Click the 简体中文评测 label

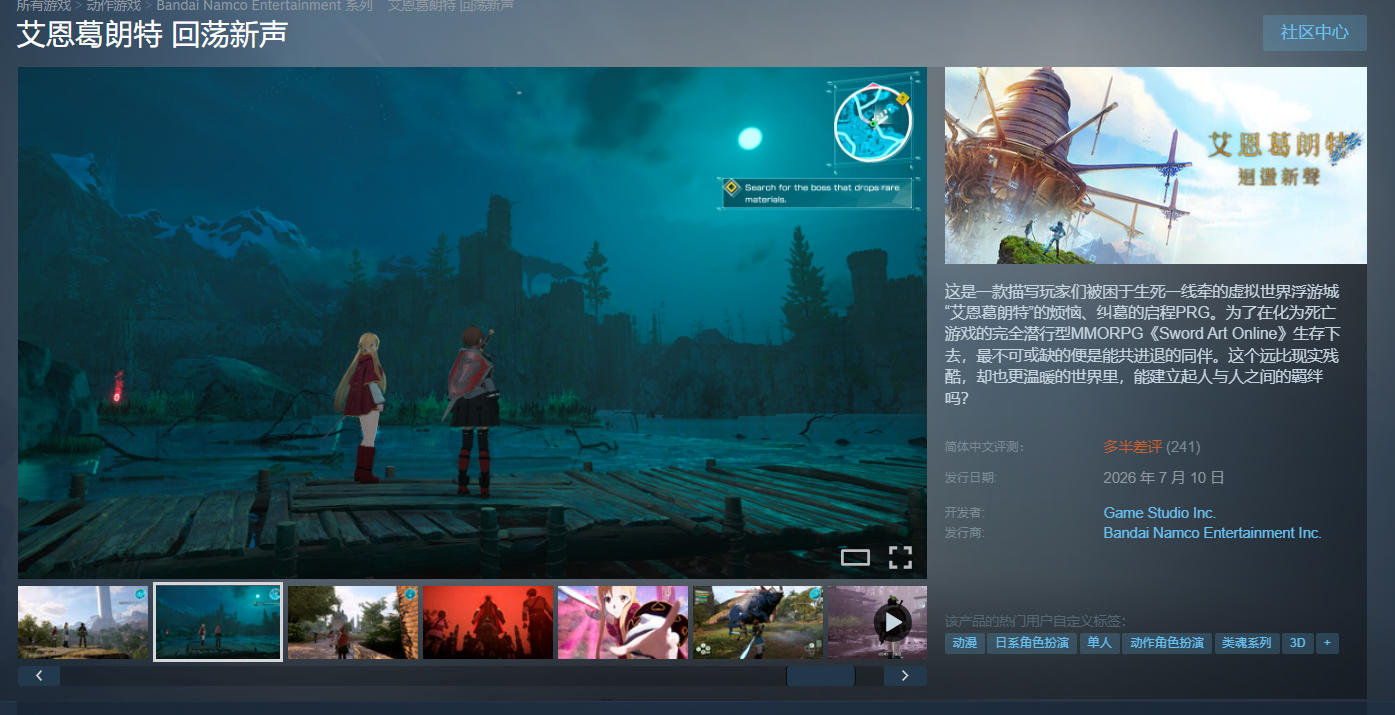tap(984, 447)
